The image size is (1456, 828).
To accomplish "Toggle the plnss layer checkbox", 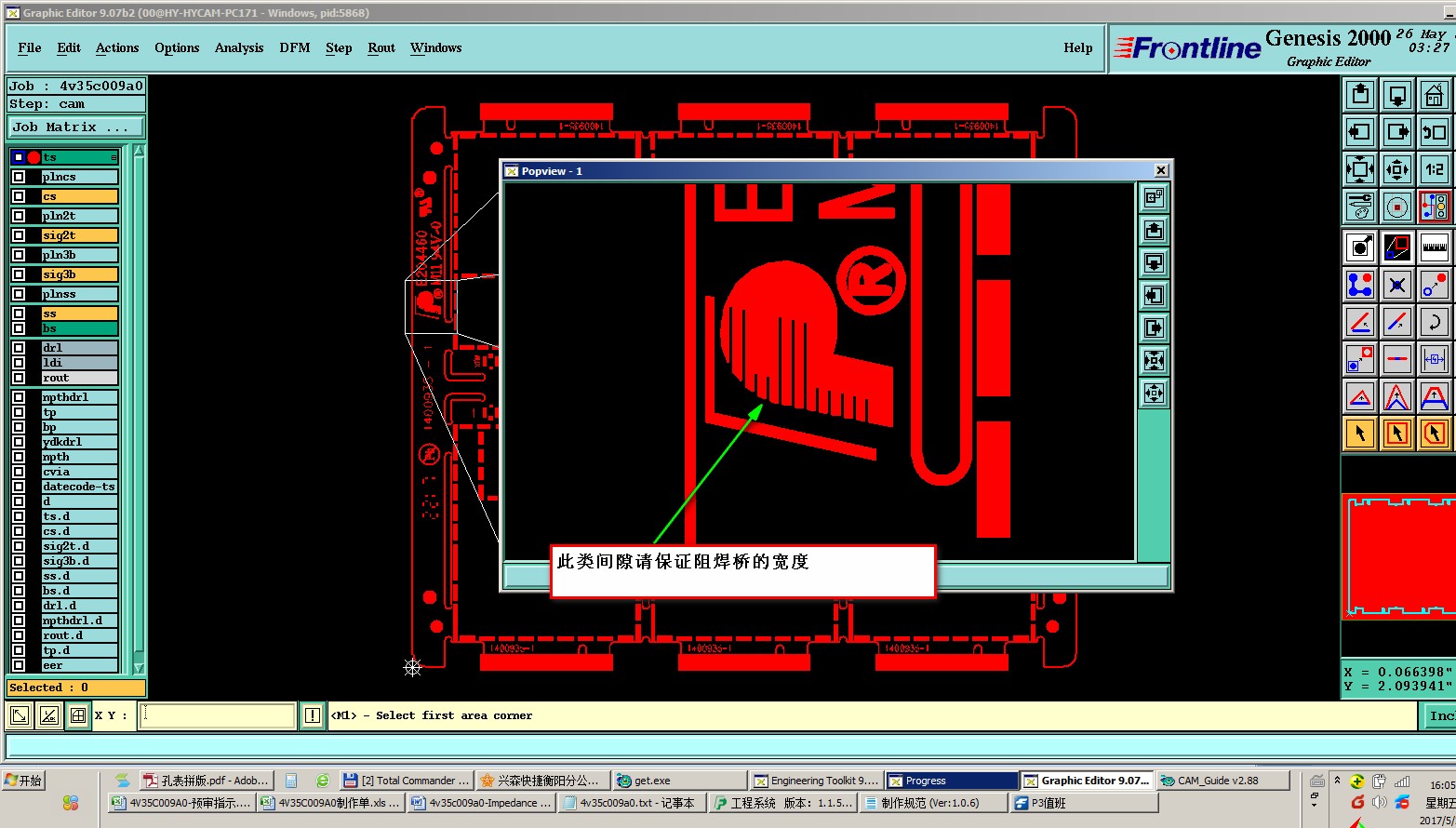I will tap(19, 294).
